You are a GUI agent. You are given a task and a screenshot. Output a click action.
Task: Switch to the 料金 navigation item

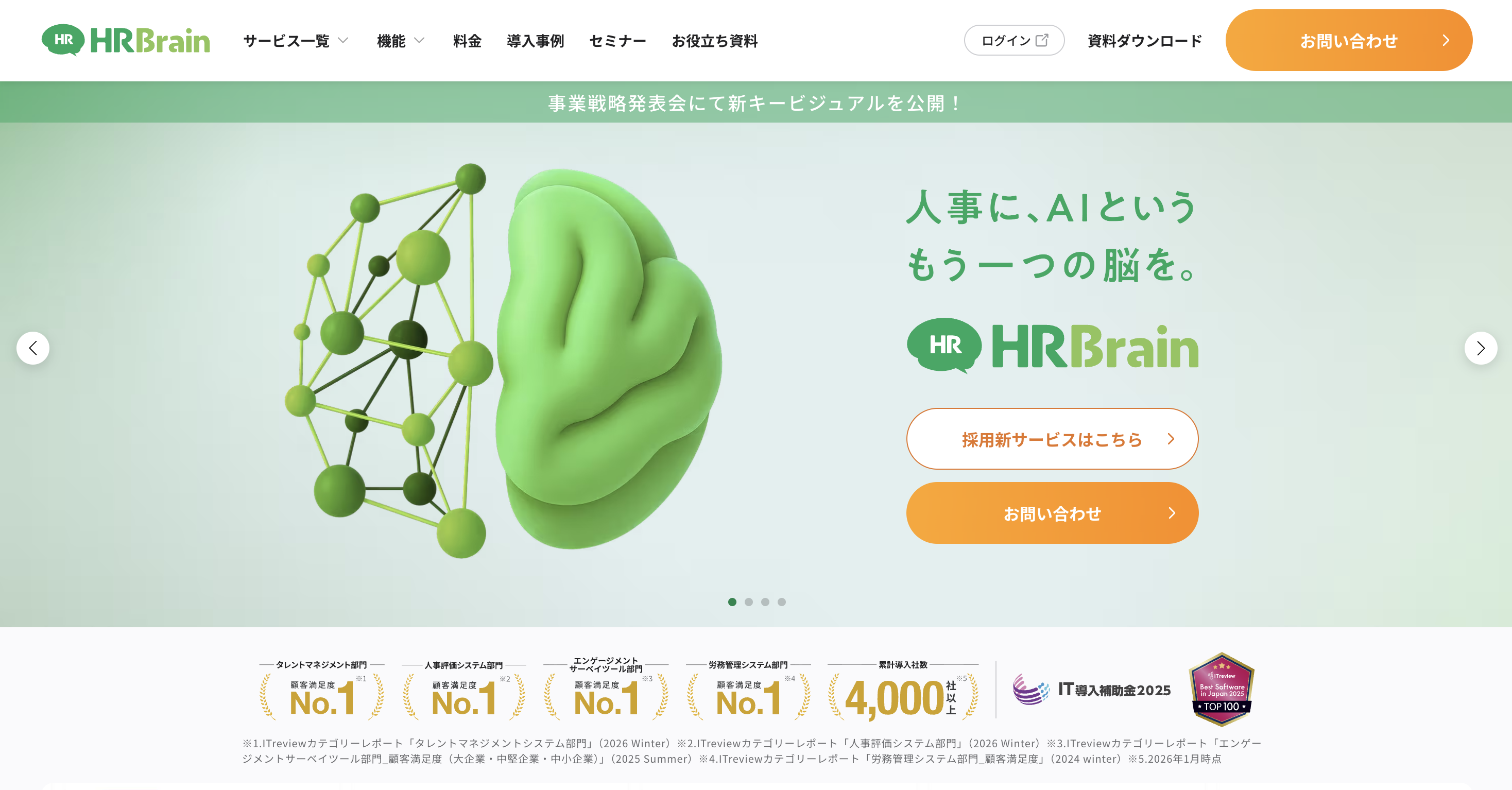tap(467, 41)
